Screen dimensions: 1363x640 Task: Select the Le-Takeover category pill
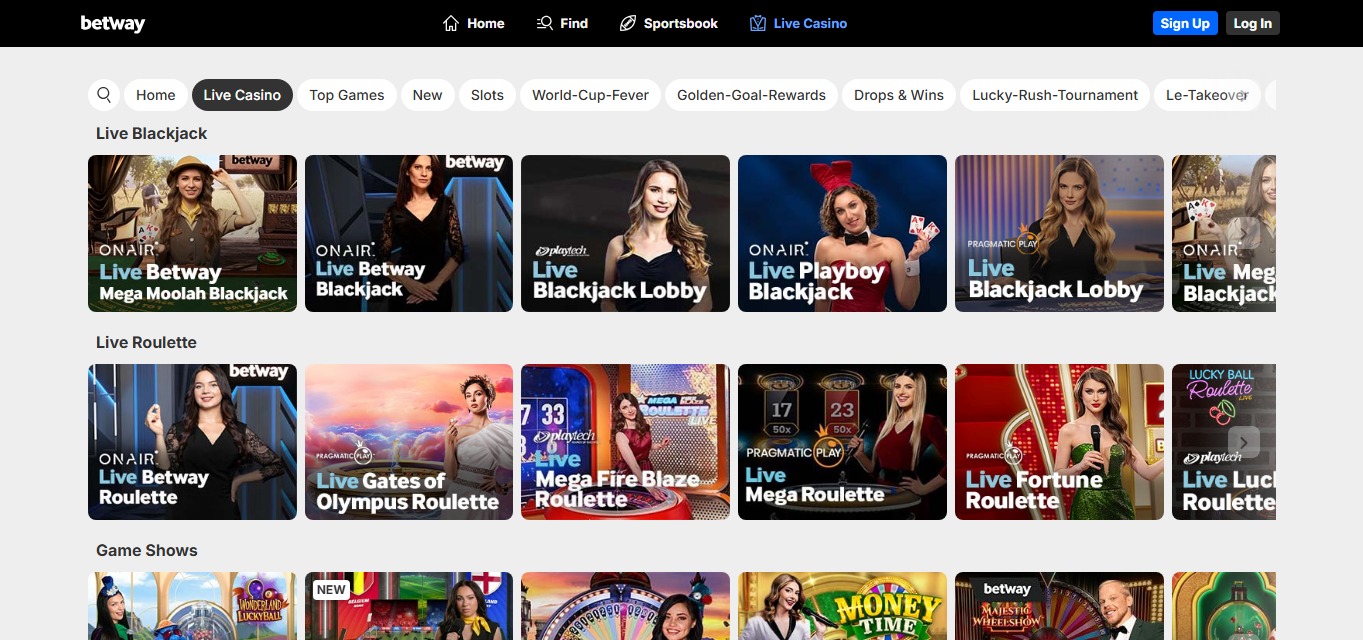point(1207,95)
